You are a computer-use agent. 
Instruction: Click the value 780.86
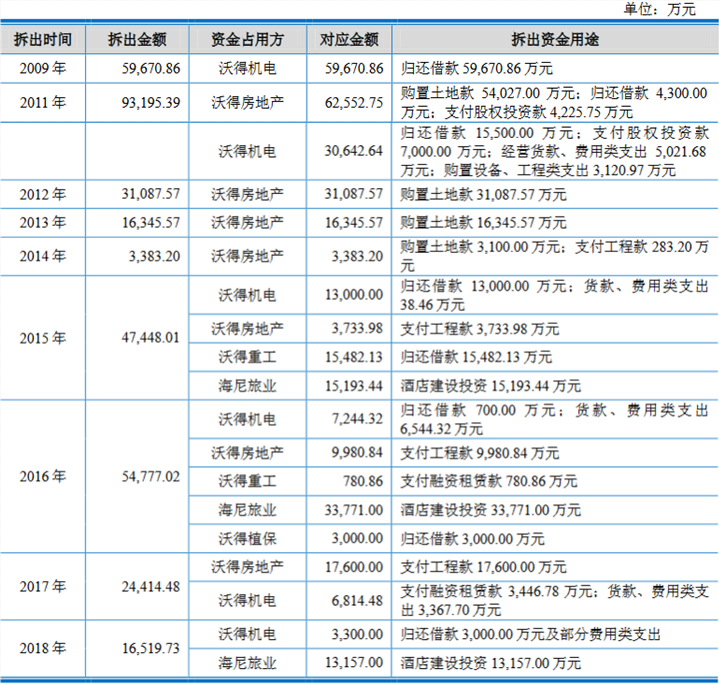363,481
